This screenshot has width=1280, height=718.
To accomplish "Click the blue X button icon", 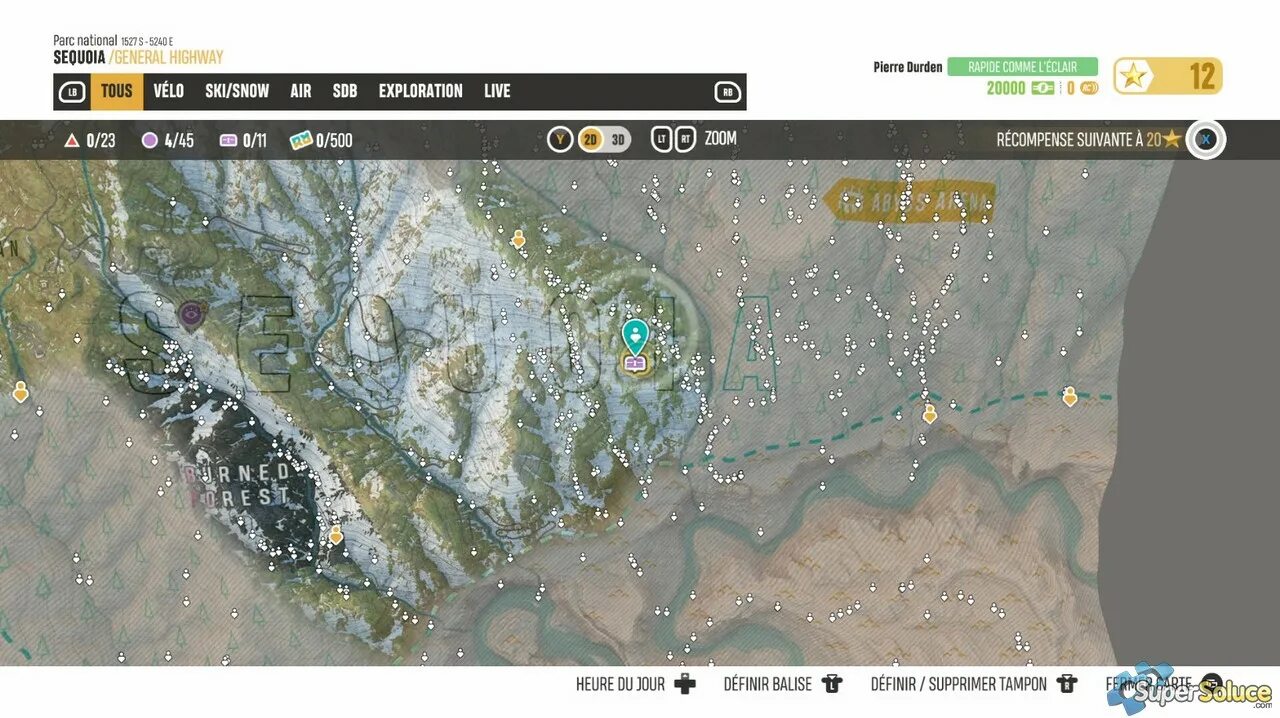I will (x=1206, y=140).
